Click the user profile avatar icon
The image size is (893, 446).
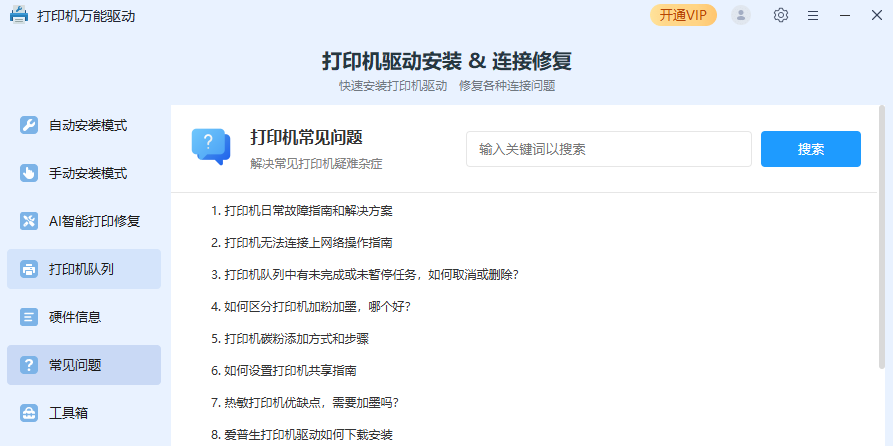tap(741, 15)
